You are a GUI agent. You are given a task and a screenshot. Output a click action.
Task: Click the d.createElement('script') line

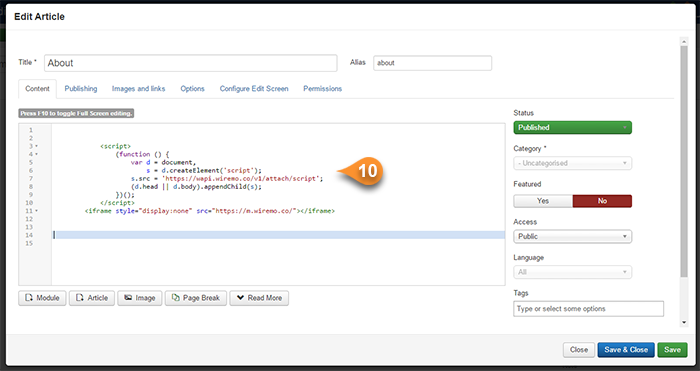click(204, 171)
